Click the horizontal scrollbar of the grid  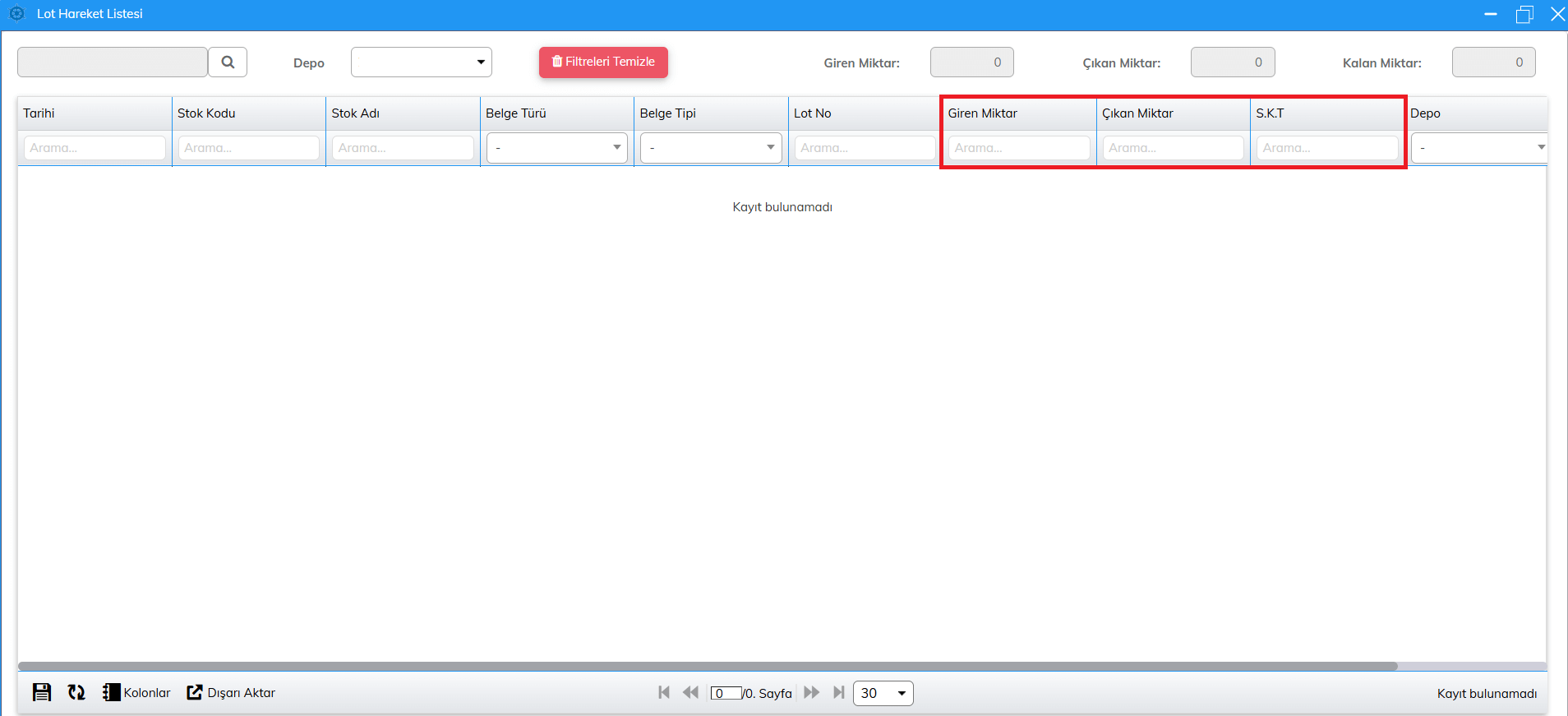708,666
